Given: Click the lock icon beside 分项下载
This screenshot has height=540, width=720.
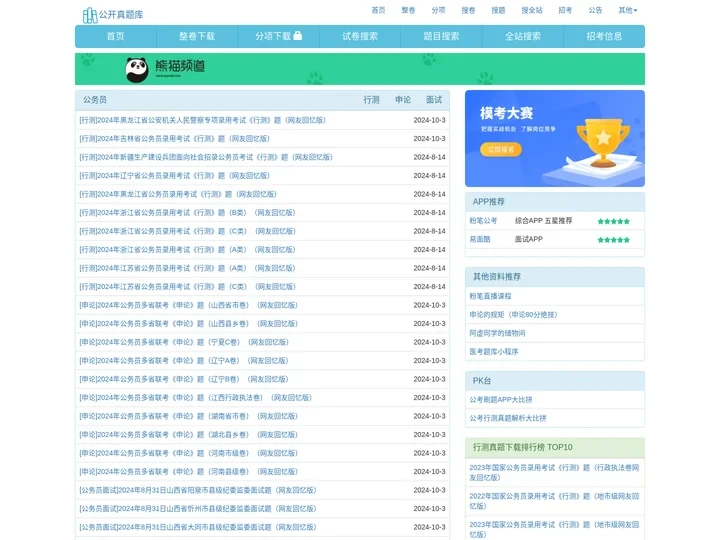Looking at the screenshot, I should tap(298, 35).
